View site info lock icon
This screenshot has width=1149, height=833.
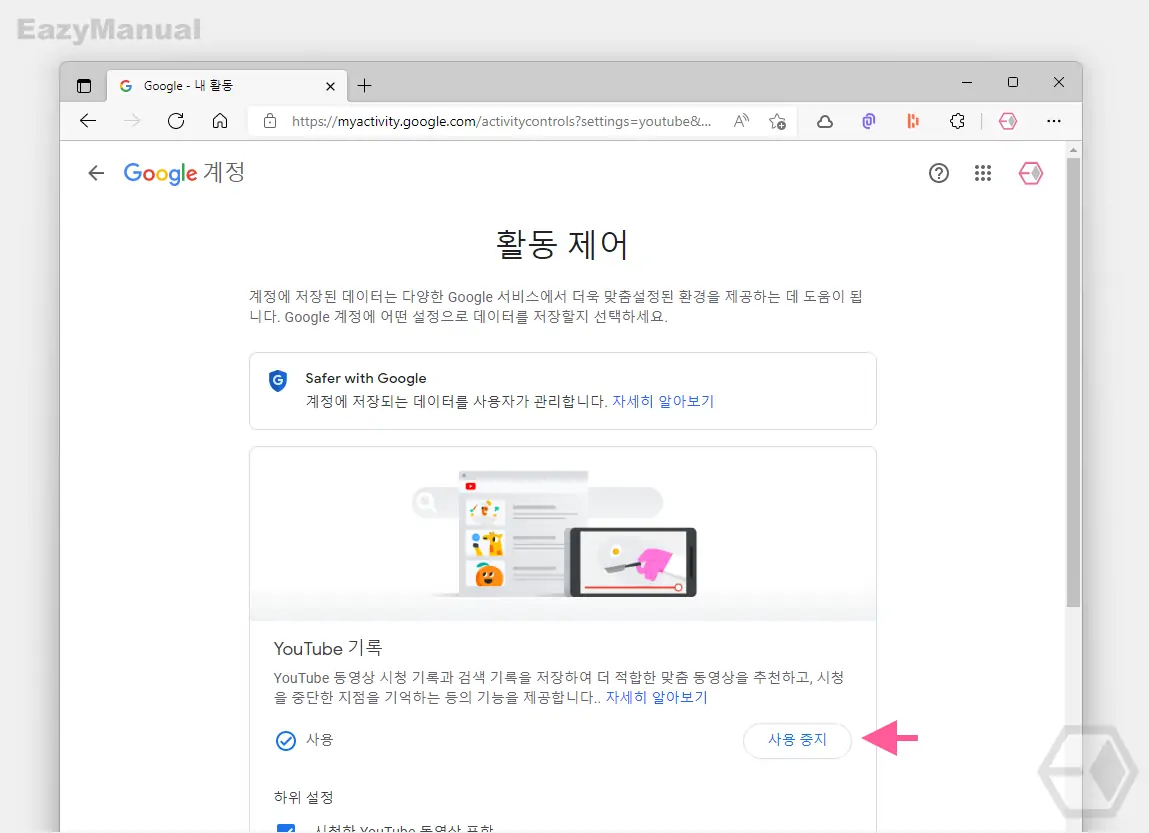pos(270,121)
